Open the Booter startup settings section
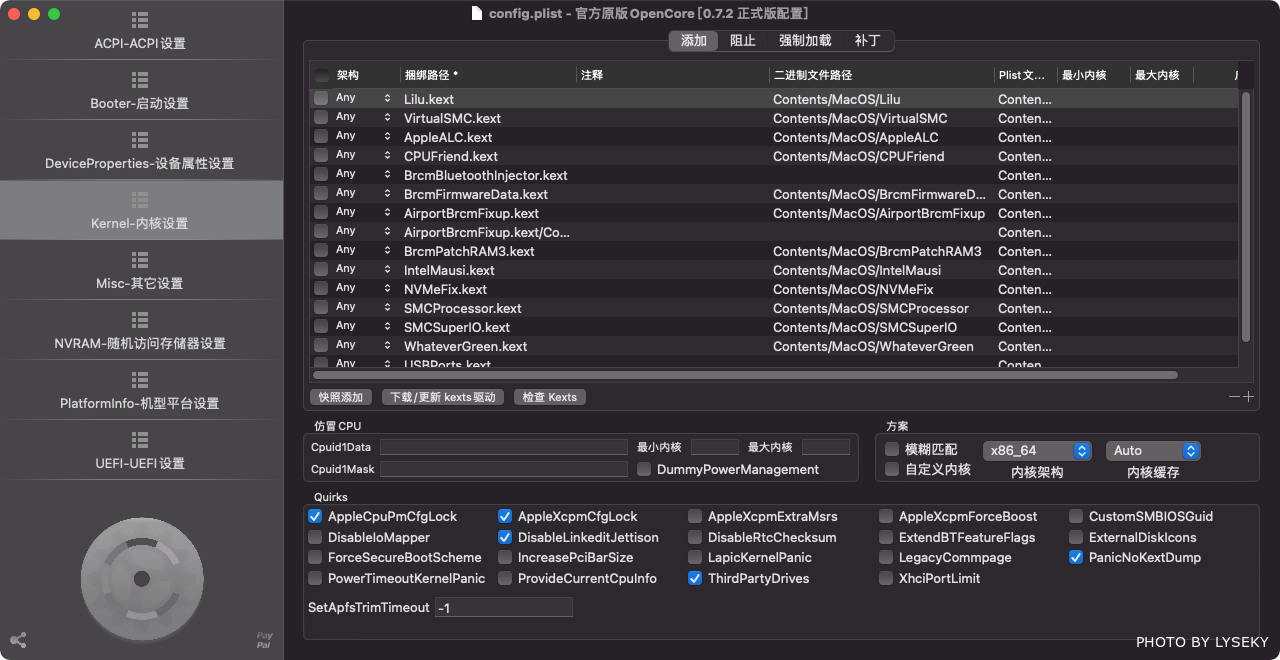The width and height of the screenshot is (1280, 660). pos(140,91)
